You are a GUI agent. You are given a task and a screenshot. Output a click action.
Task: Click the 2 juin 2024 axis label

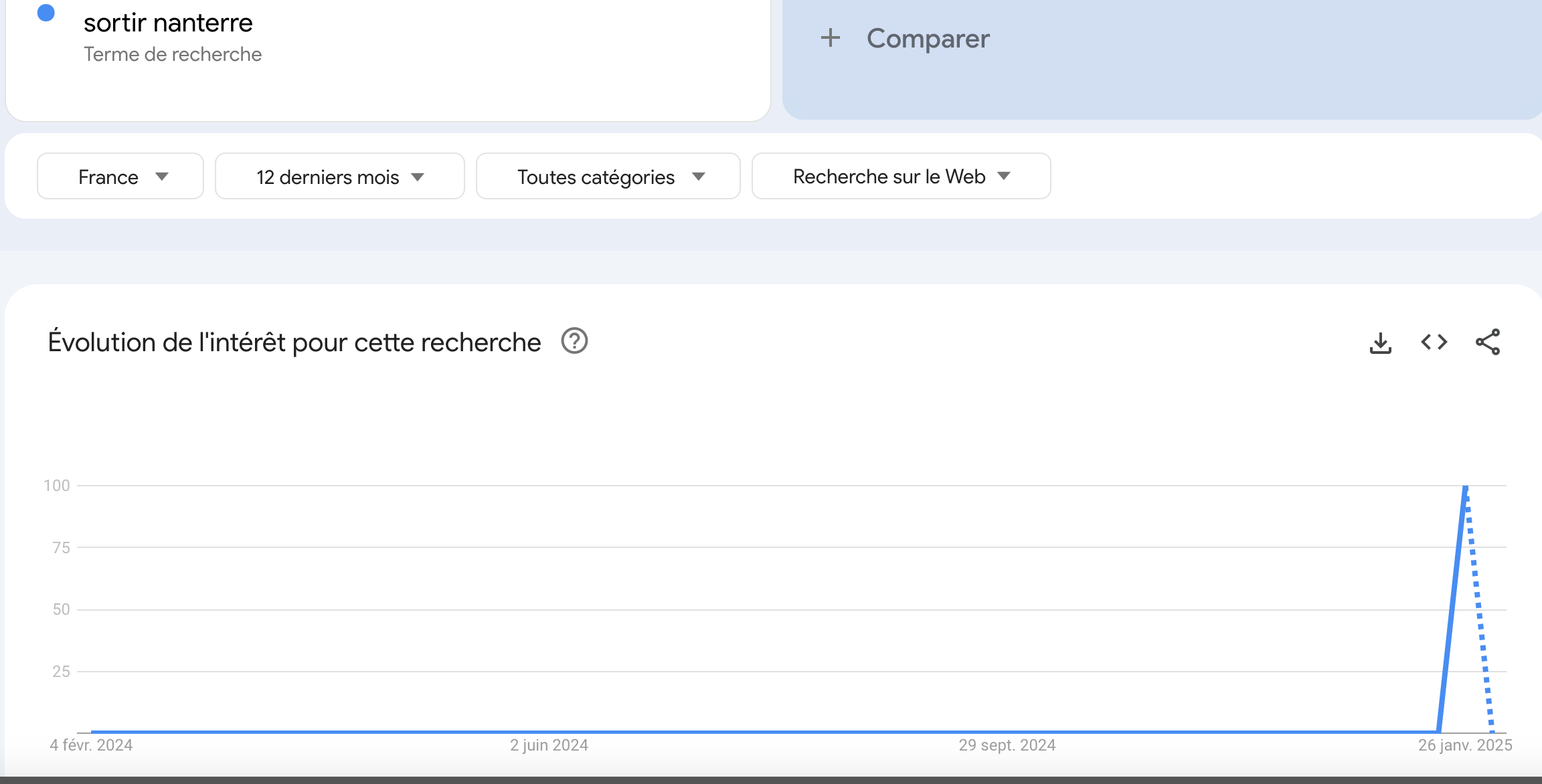pos(549,745)
